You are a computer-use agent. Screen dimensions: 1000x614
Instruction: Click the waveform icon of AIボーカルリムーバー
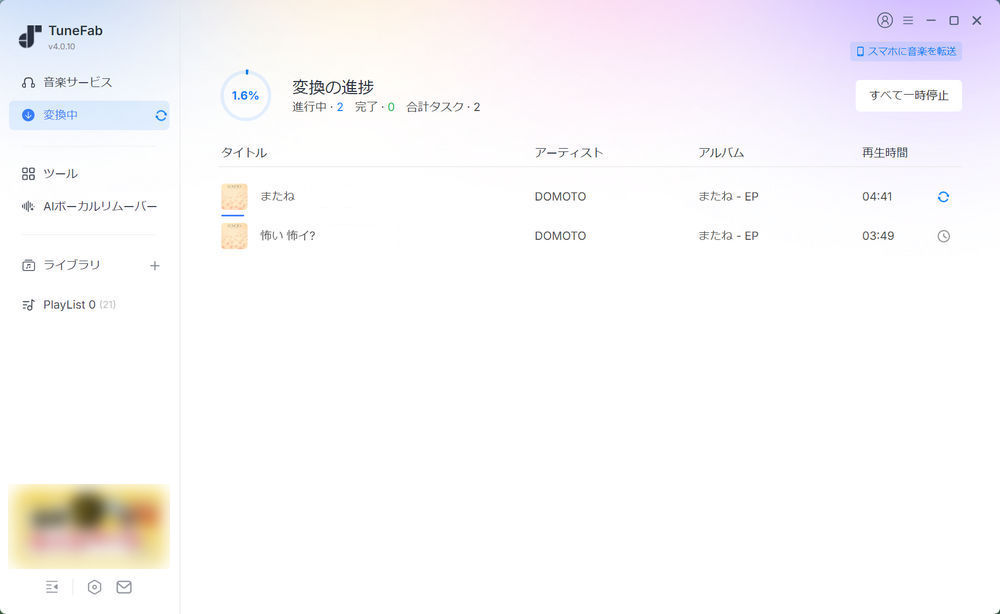pyautogui.click(x=28, y=207)
